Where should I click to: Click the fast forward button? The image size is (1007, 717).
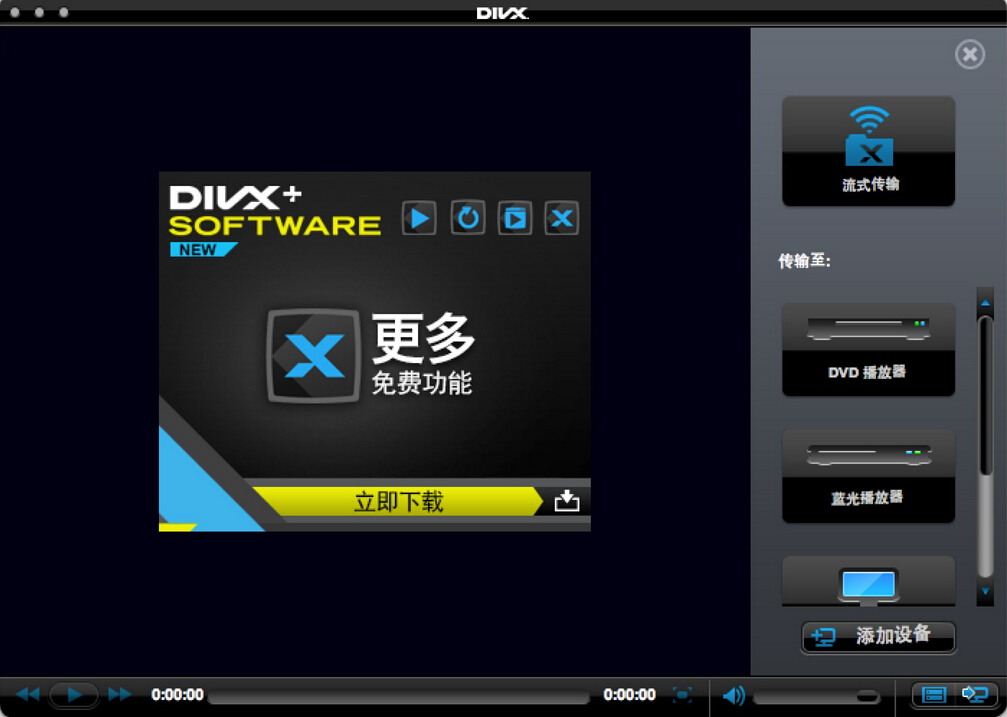tap(119, 695)
